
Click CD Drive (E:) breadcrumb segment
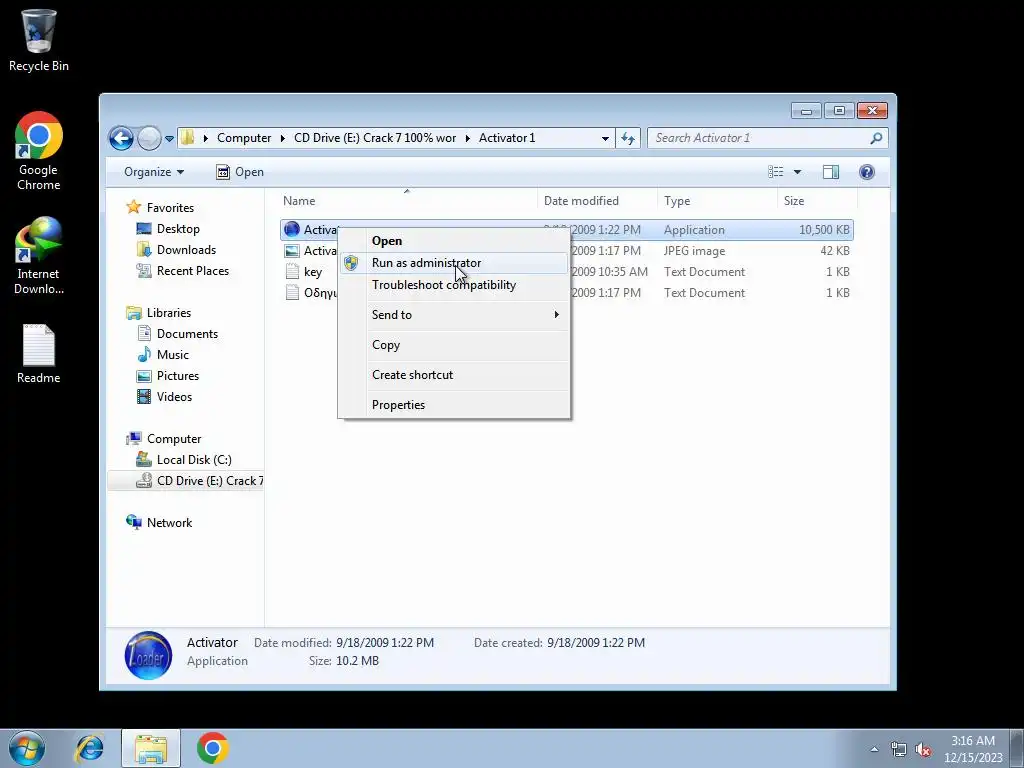(x=375, y=138)
